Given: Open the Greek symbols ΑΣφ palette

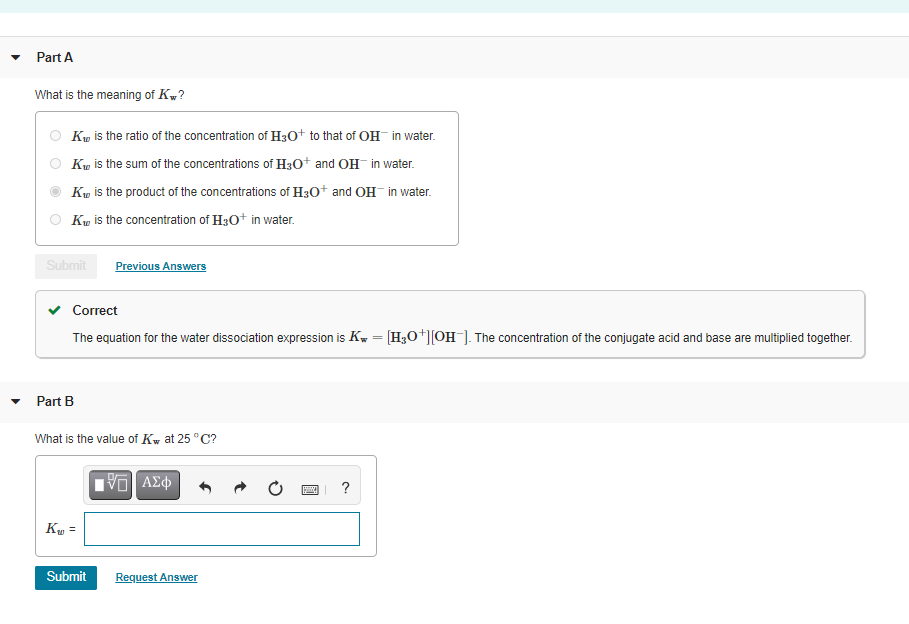Looking at the screenshot, I should (x=157, y=484).
